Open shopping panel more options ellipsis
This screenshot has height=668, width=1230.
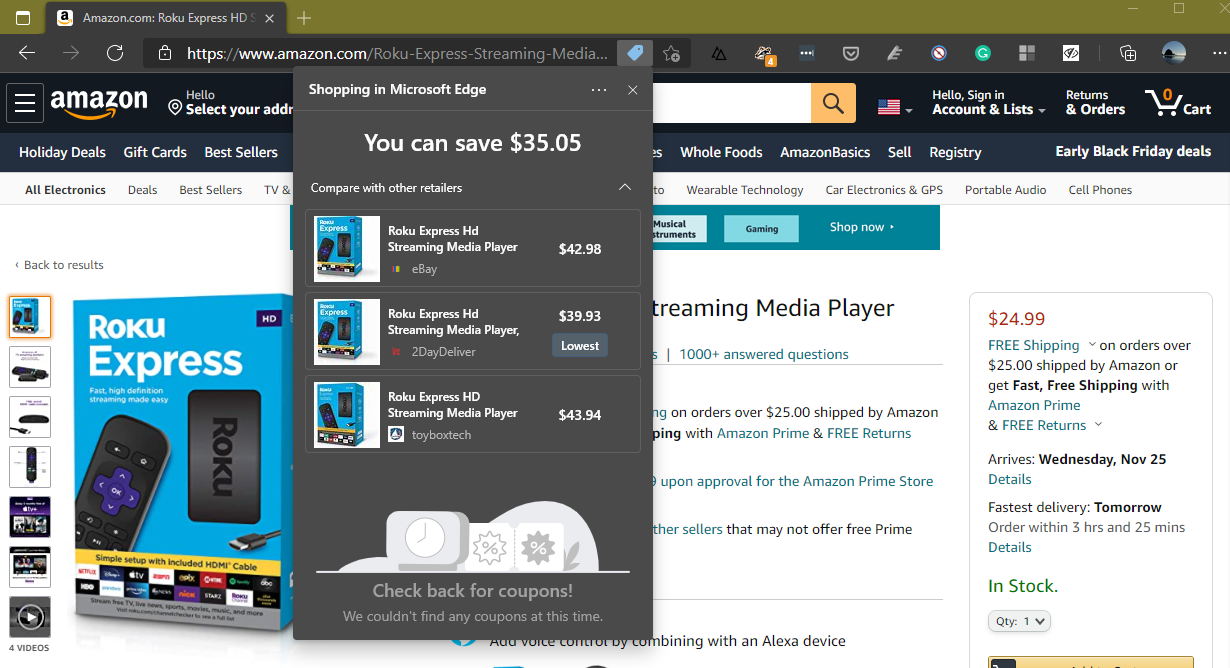tap(599, 90)
